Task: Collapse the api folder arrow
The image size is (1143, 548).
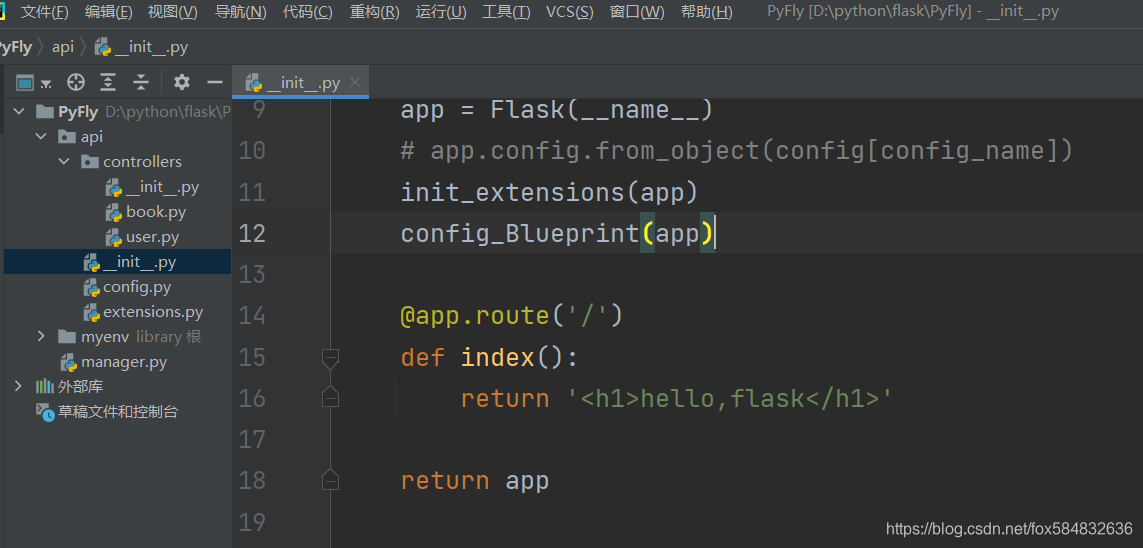Action: [x=42, y=136]
